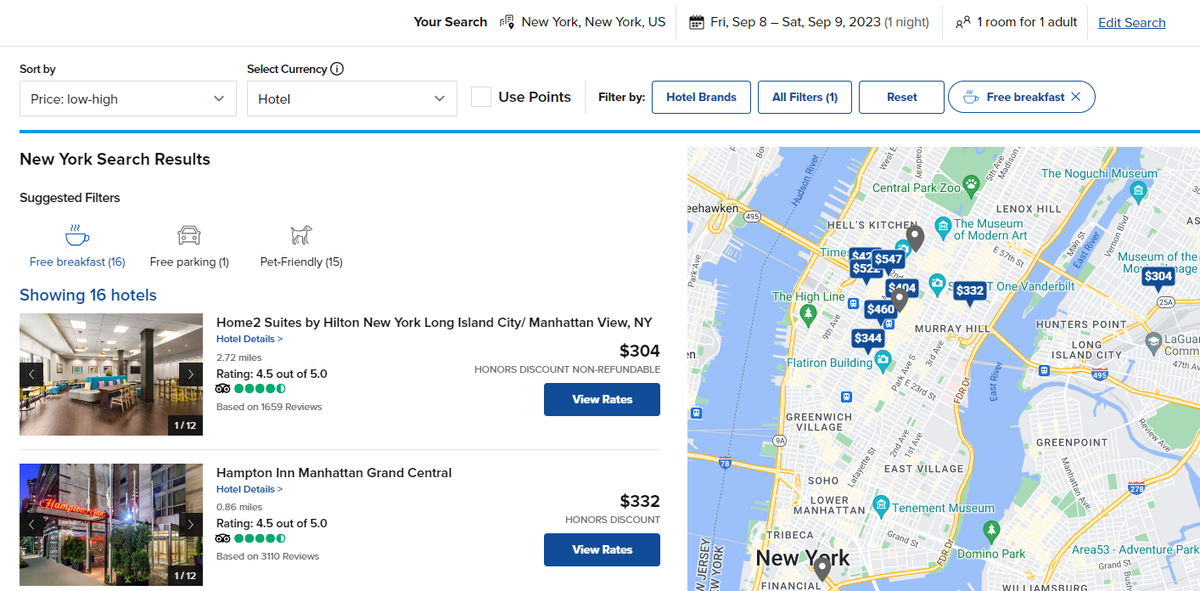Select the Free breakfast coffee icon filter
Viewport: 1200px width, 591px height.
pyautogui.click(x=77, y=236)
